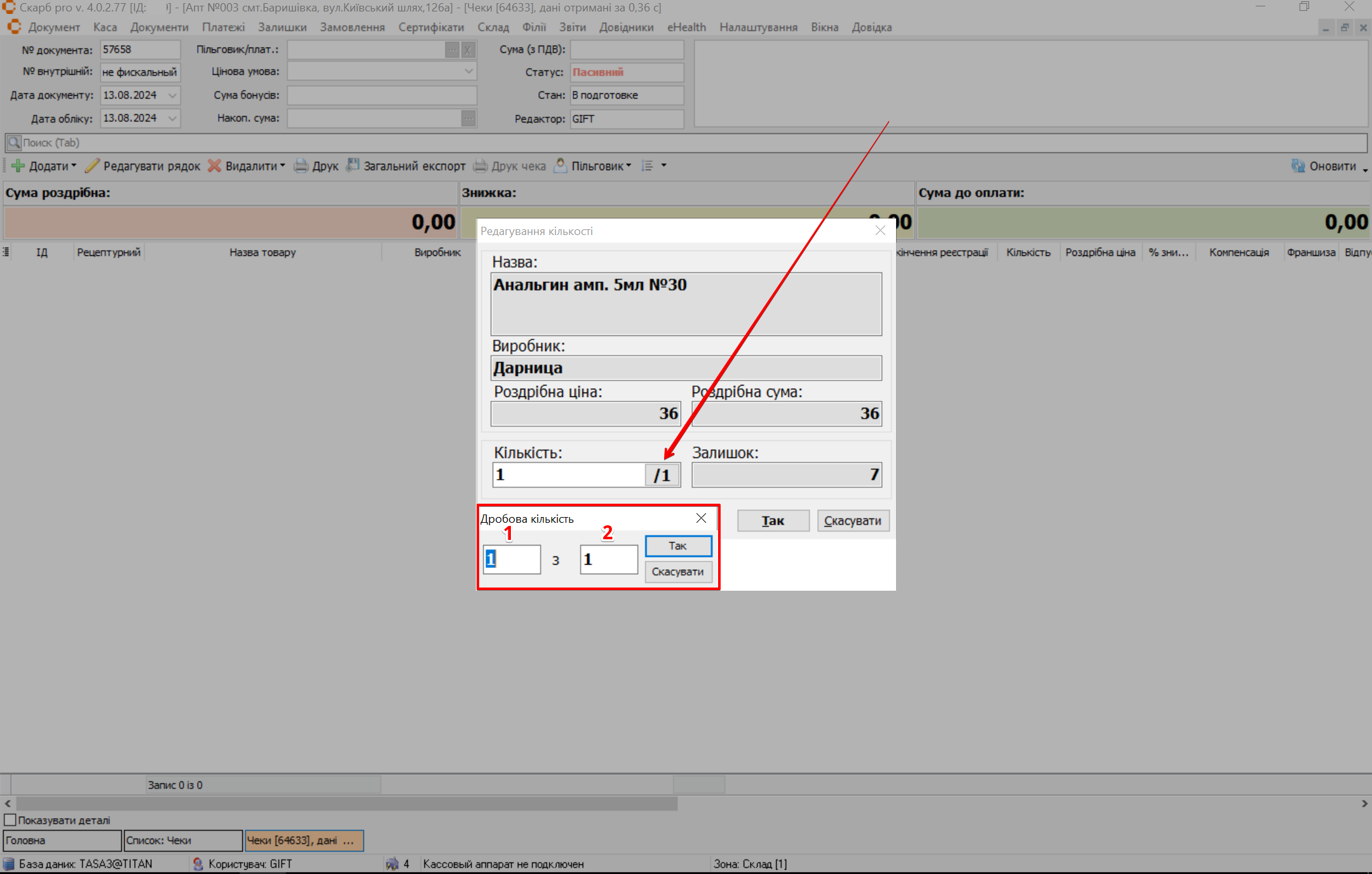
Task: Open the Залишки menu
Action: (282, 27)
